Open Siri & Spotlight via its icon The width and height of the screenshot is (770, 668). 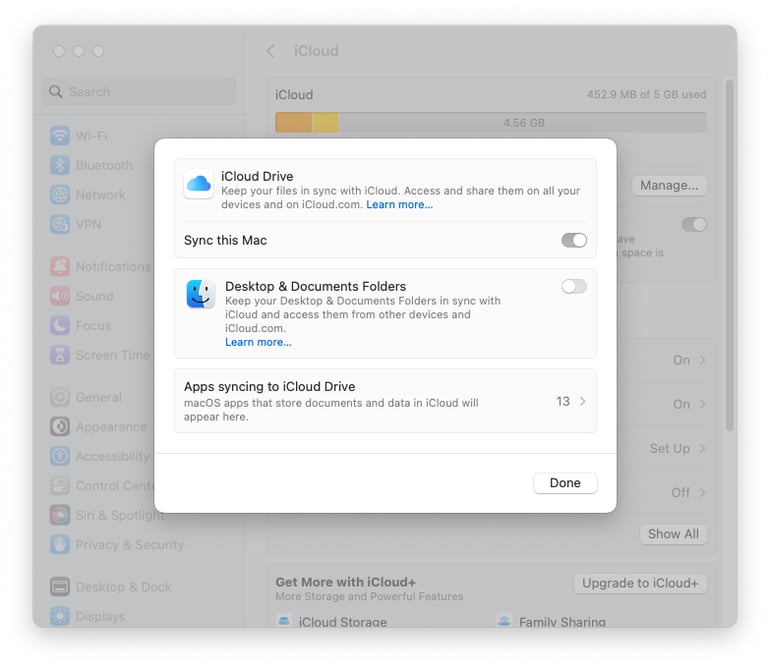coord(60,515)
